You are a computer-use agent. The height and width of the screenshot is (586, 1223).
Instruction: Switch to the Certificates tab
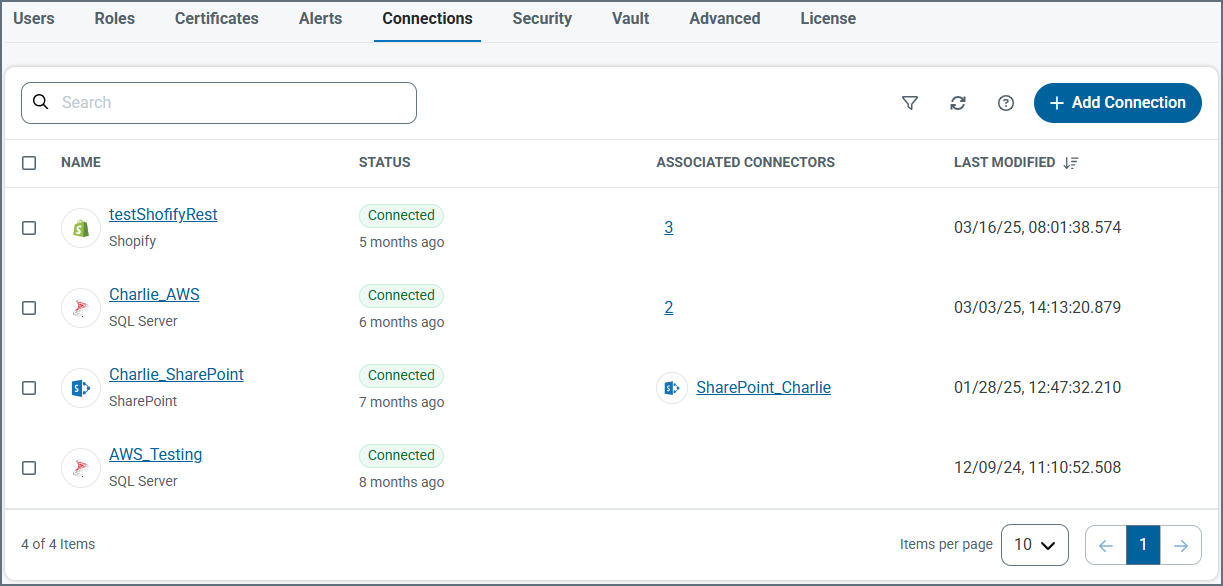tap(216, 19)
